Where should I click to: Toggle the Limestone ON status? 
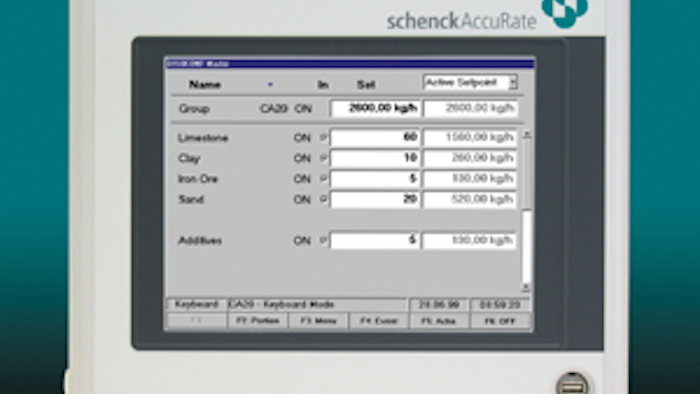(302, 138)
